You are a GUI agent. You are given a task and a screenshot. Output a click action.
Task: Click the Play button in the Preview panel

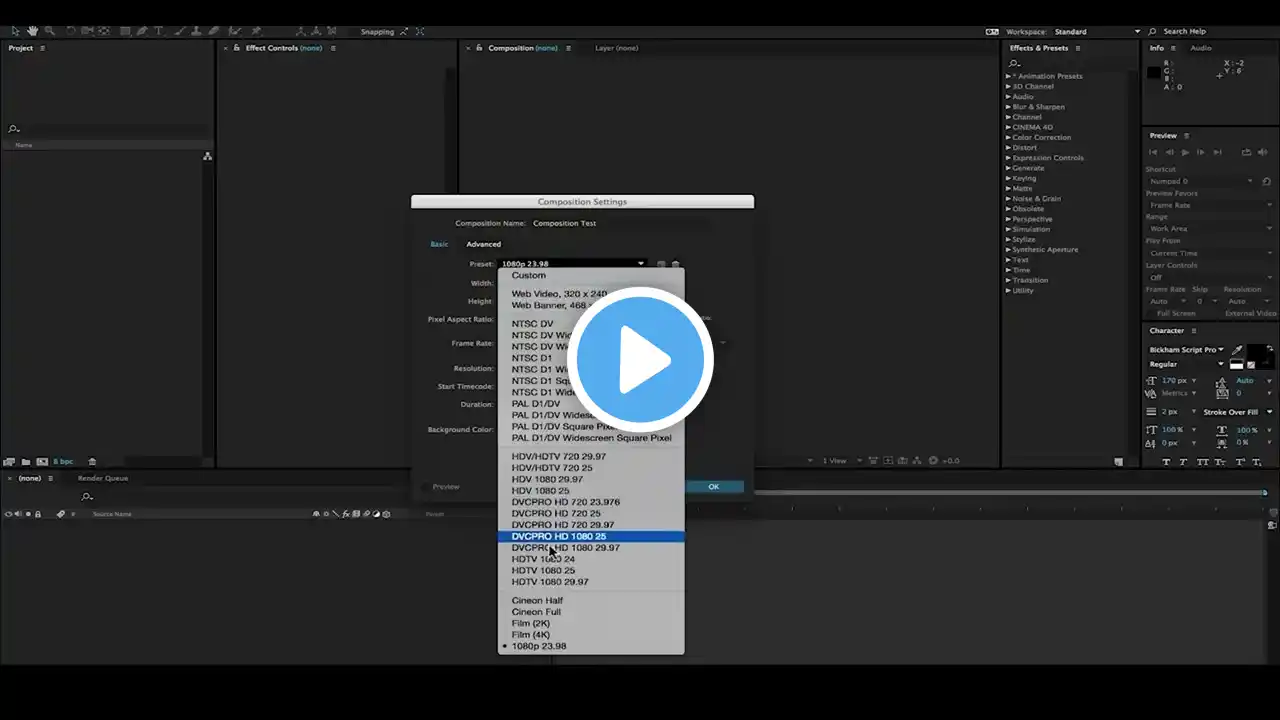[x=1185, y=152]
